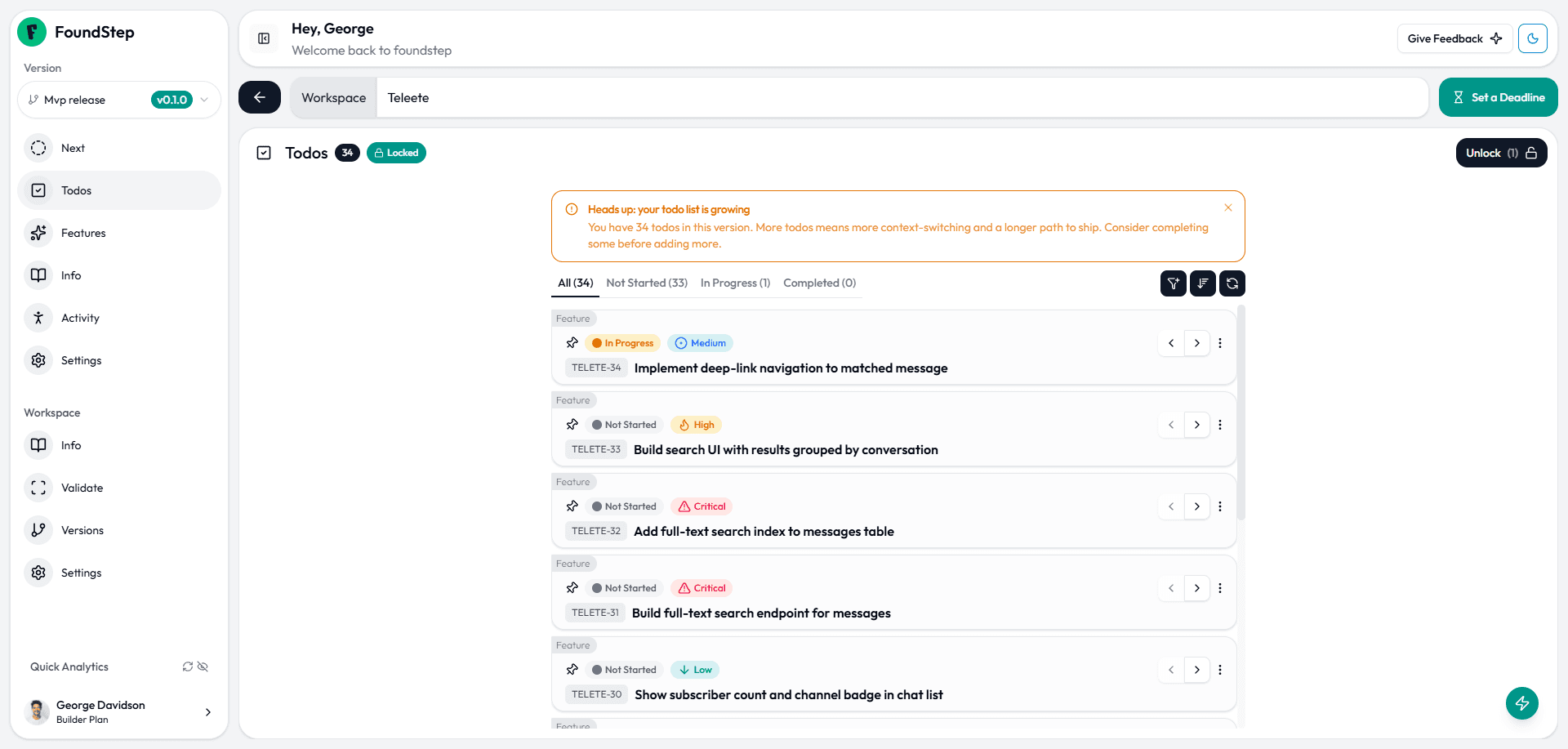Image resolution: width=1568 pixels, height=749 pixels.
Task: Open workspace Settings below Versions
Action: coord(119,573)
